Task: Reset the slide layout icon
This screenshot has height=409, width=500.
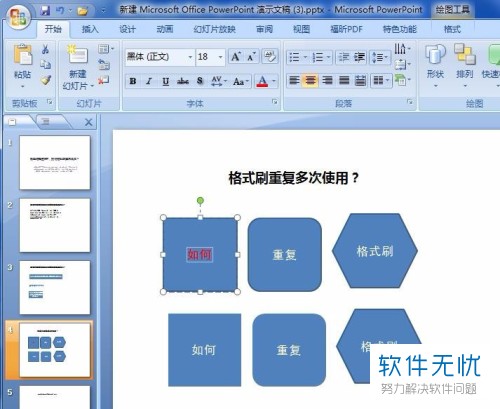Action: tap(104, 64)
